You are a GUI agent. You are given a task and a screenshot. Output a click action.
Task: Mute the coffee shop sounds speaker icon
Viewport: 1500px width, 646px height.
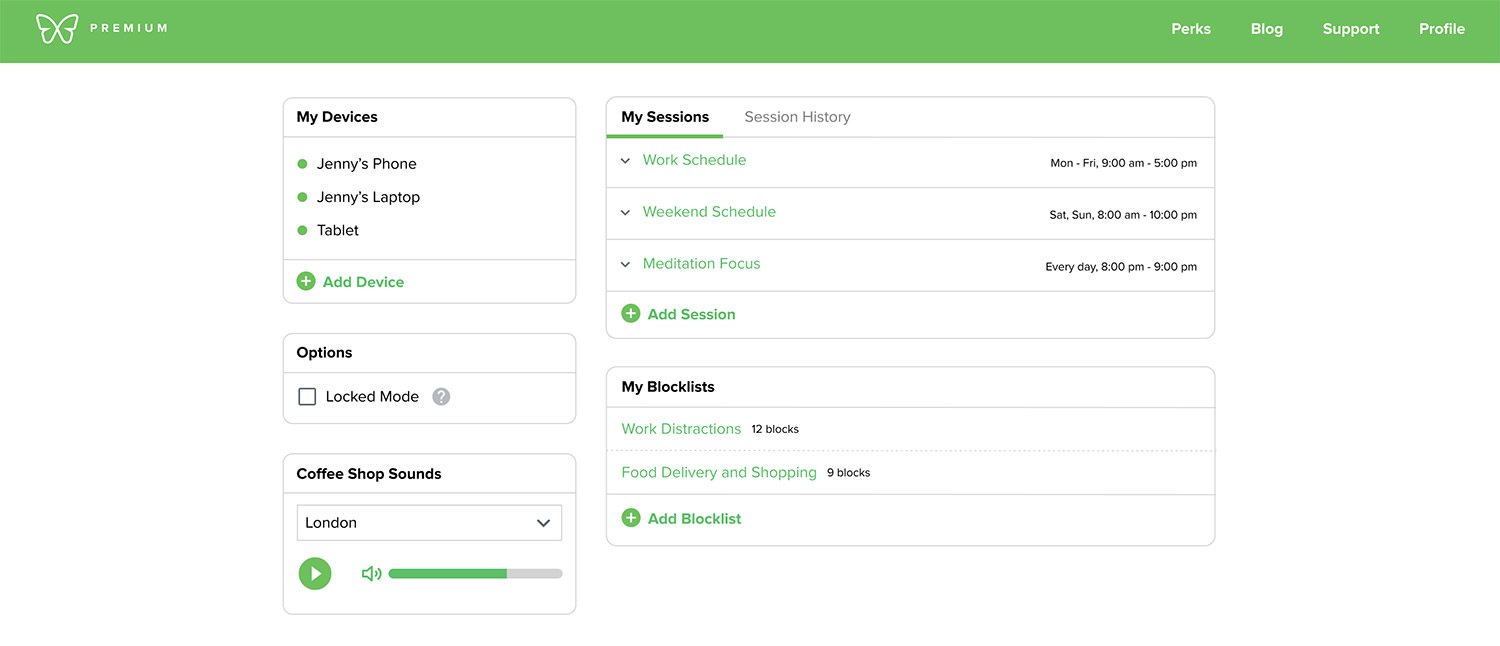[x=371, y=574]
